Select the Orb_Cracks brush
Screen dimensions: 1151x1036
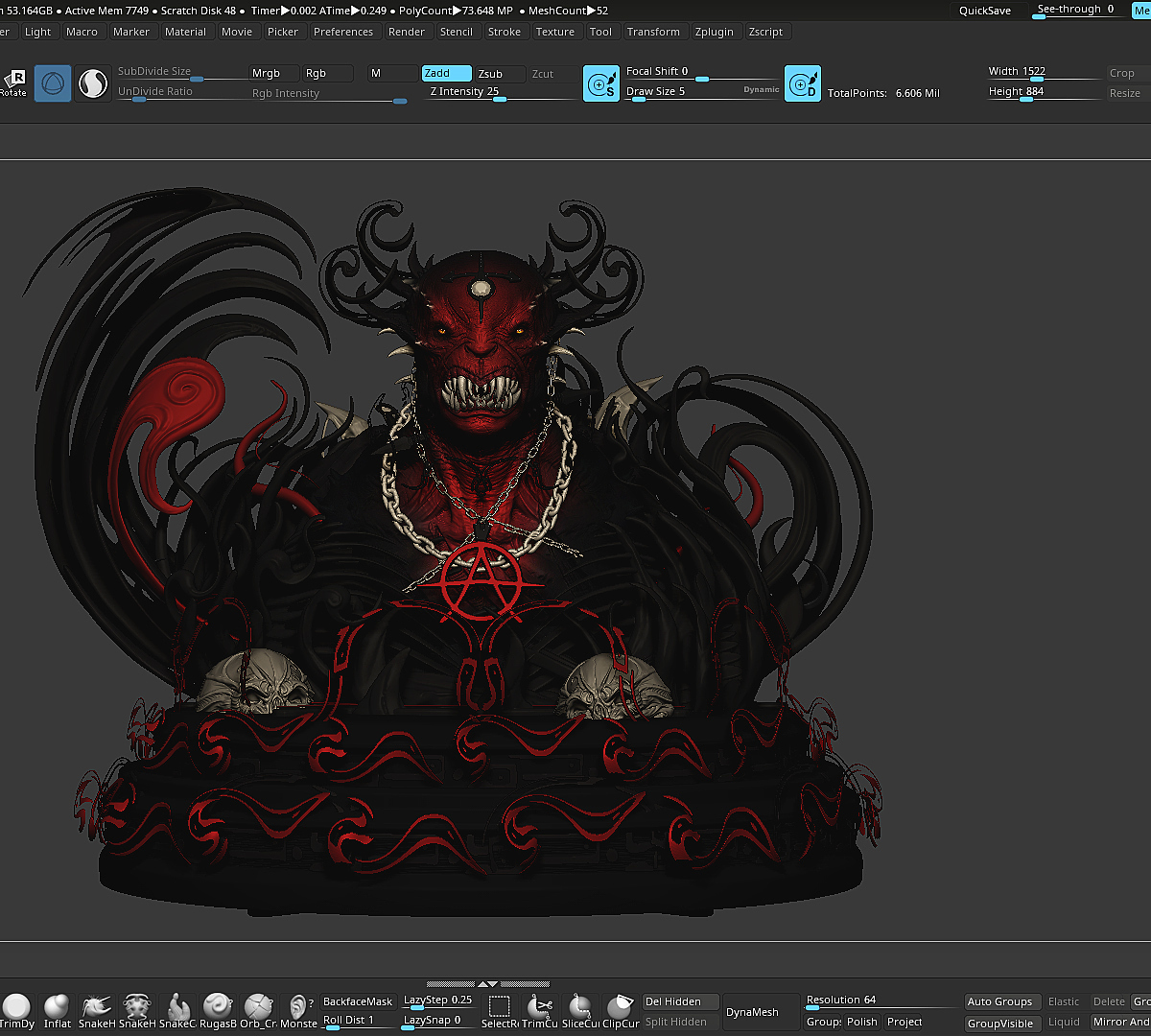coord(258,1012)
